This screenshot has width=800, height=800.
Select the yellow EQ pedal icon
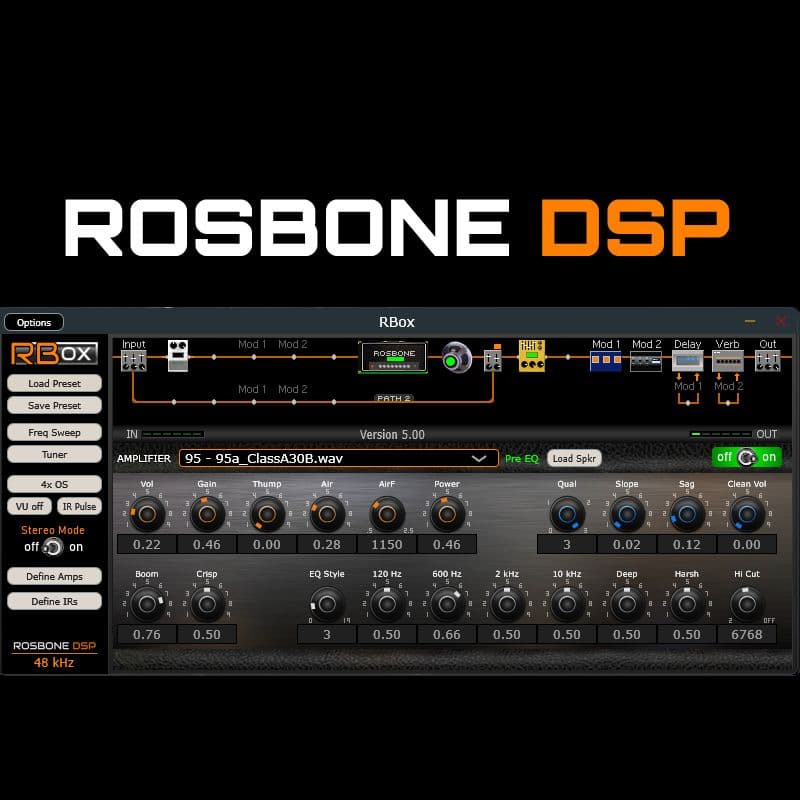click(x=532, y=356)
